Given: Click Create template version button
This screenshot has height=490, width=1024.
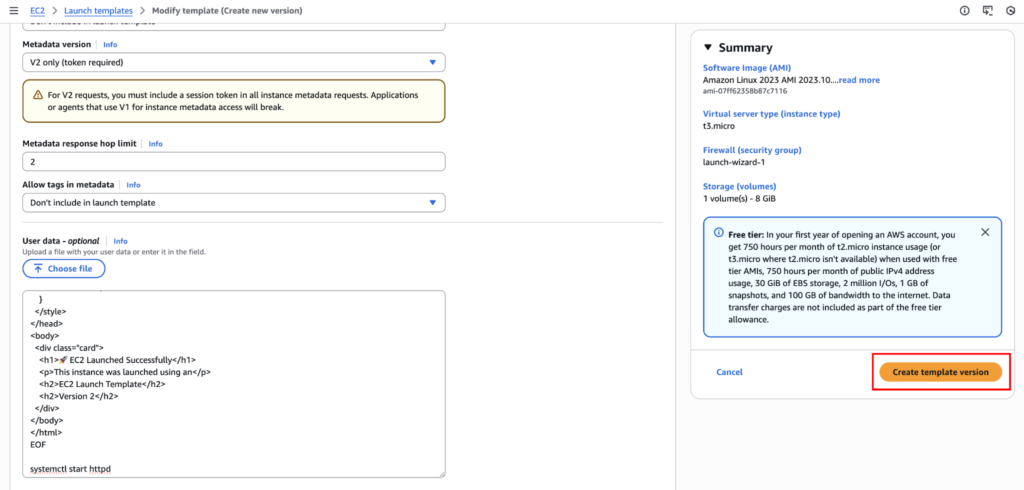Looking at the screenshot, I should pos(940,372).
